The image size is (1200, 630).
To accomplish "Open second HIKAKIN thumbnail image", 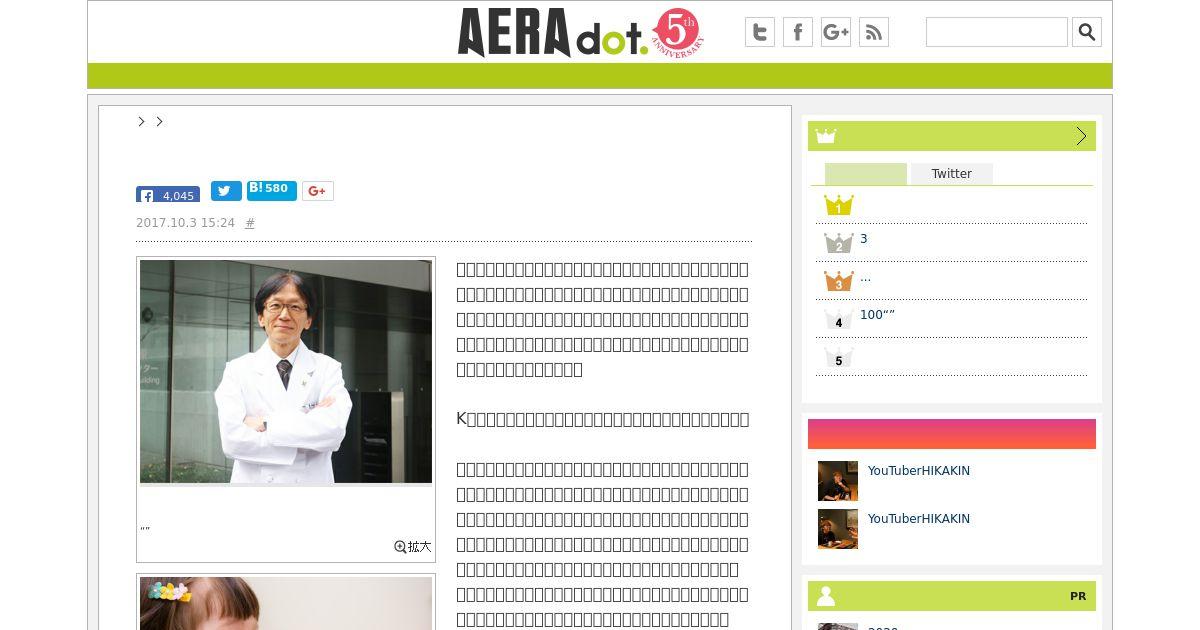I will tap(838, 529).
